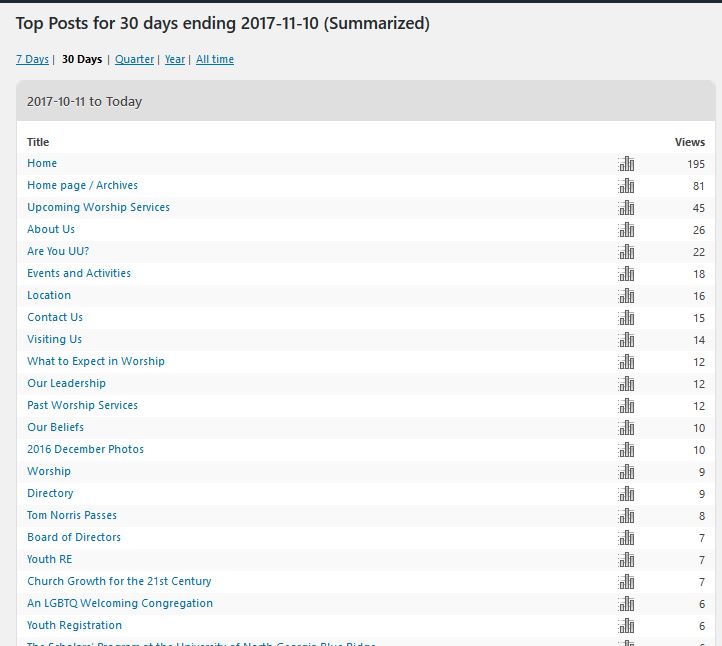This screenshot has height=646, width=722.
Task: Open Home page / Archives link
Action: click(82, 186)
